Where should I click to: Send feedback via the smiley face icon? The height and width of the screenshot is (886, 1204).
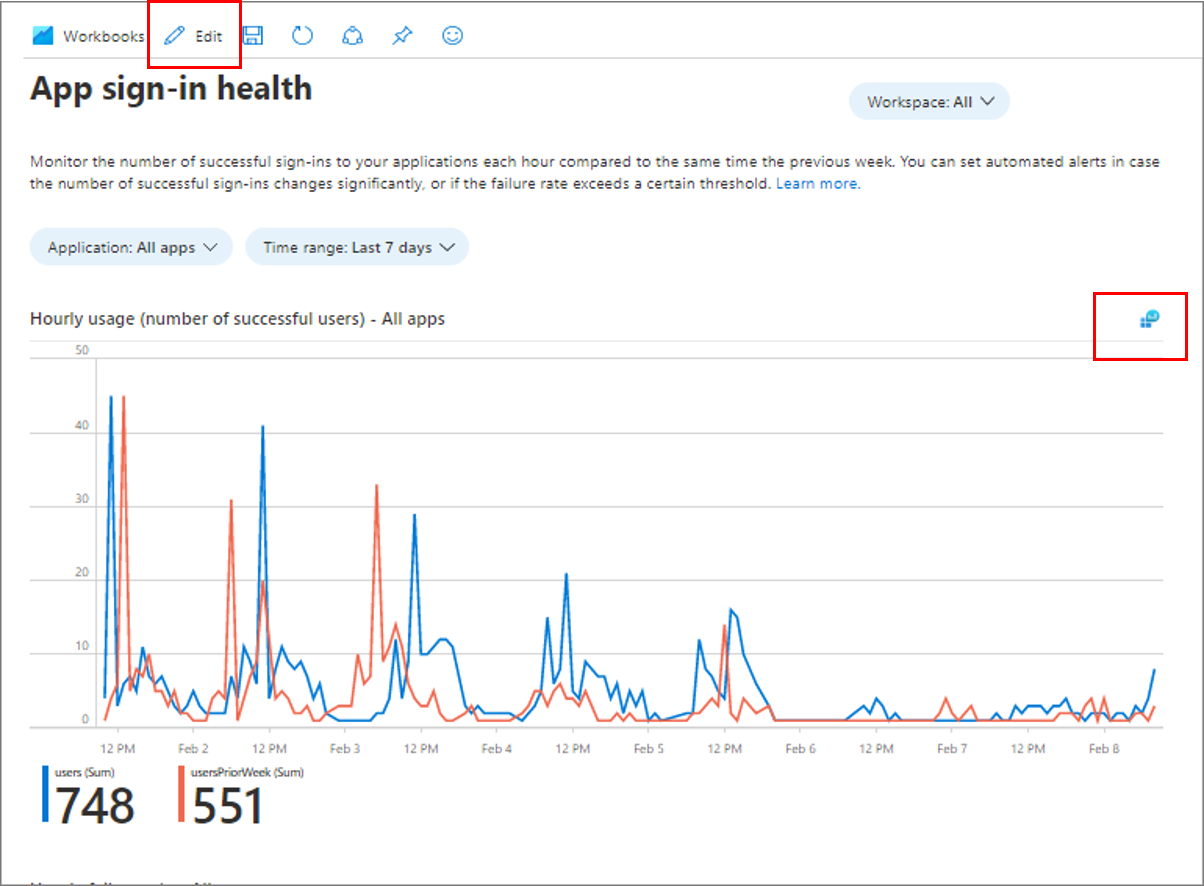pyautogui.click(x=453, y=36)
